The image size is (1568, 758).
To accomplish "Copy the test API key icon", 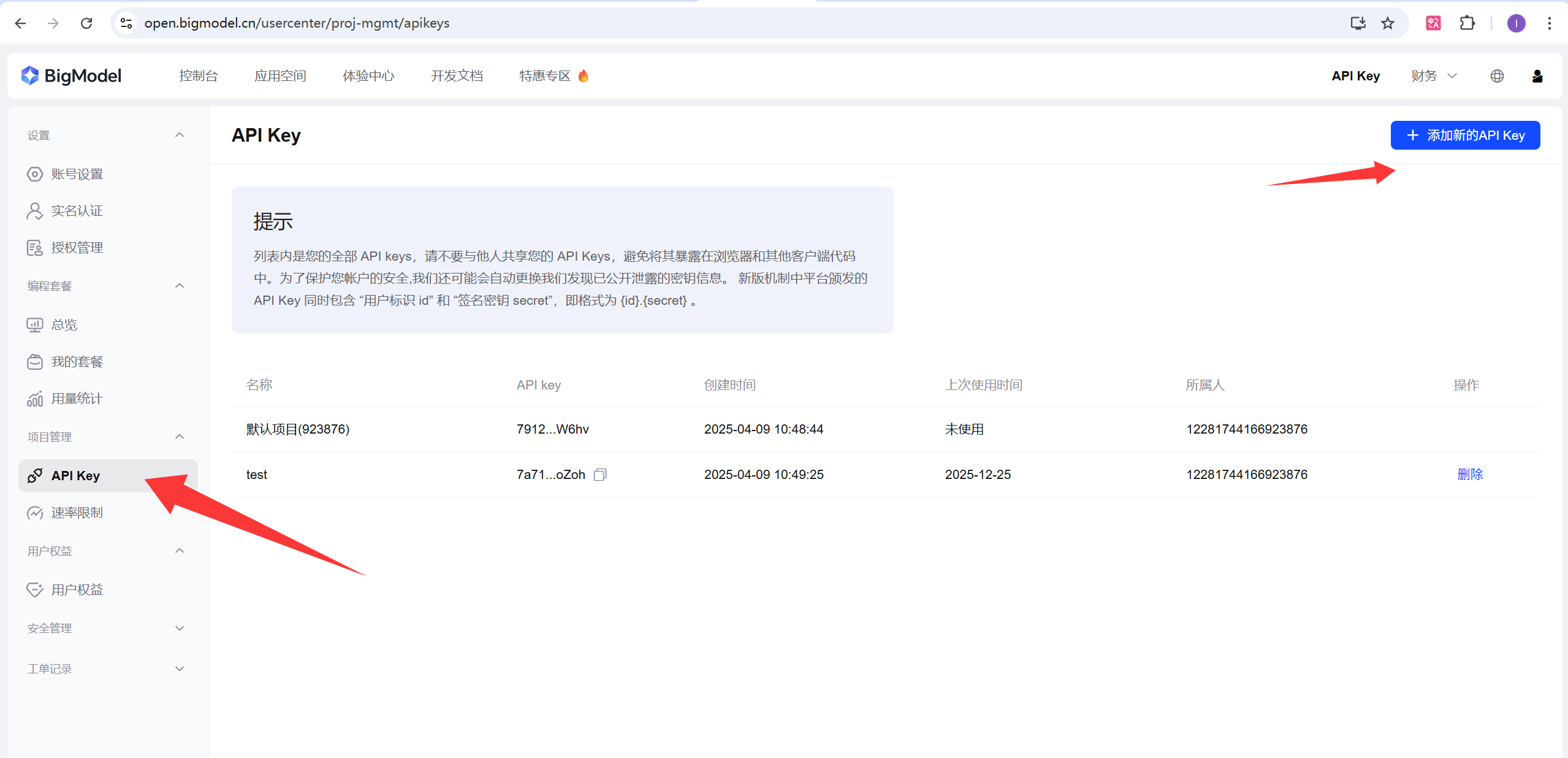I will pos(600,475).
